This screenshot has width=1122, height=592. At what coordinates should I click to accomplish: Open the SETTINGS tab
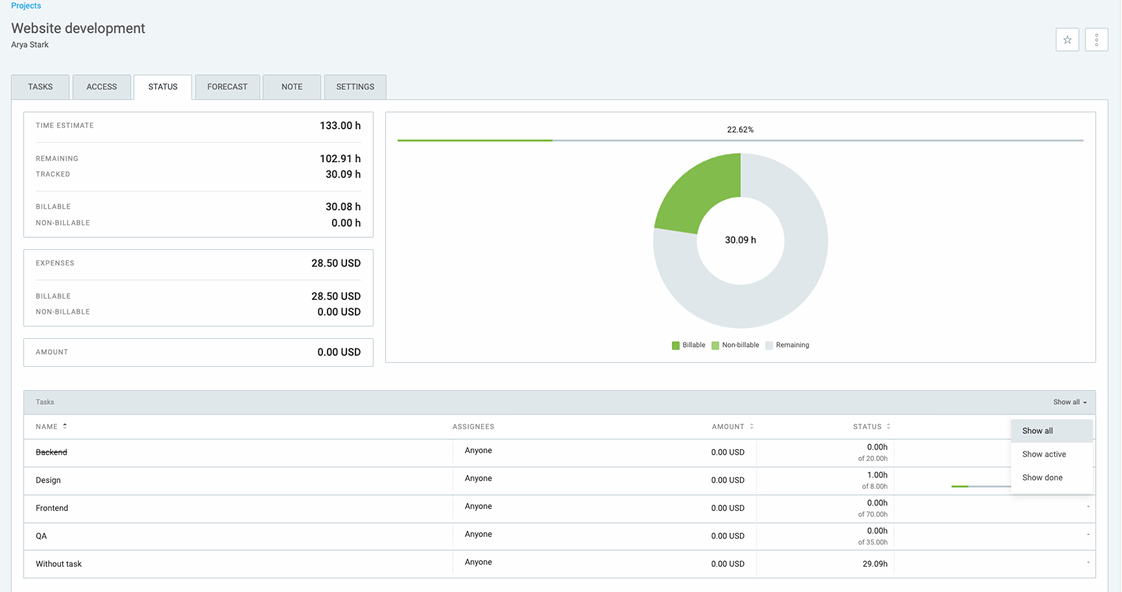[355, 87]
